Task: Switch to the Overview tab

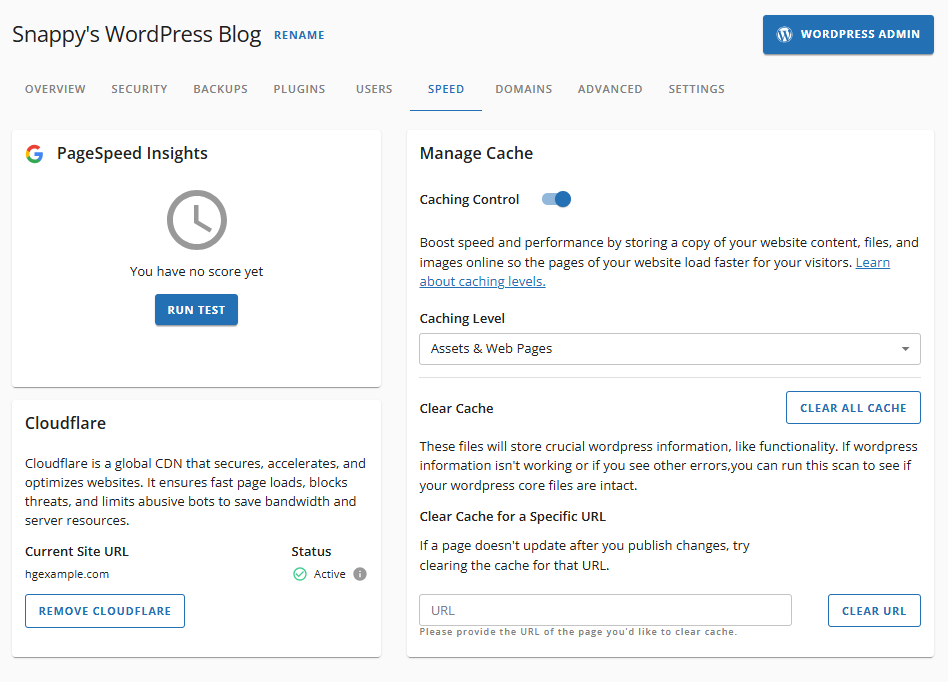Action: (x=55, y=89)
